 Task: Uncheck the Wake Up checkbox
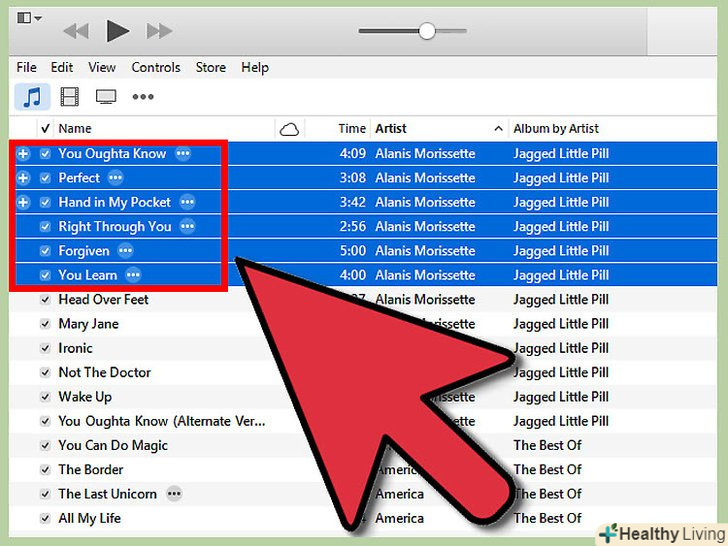[x=45, y=397]
